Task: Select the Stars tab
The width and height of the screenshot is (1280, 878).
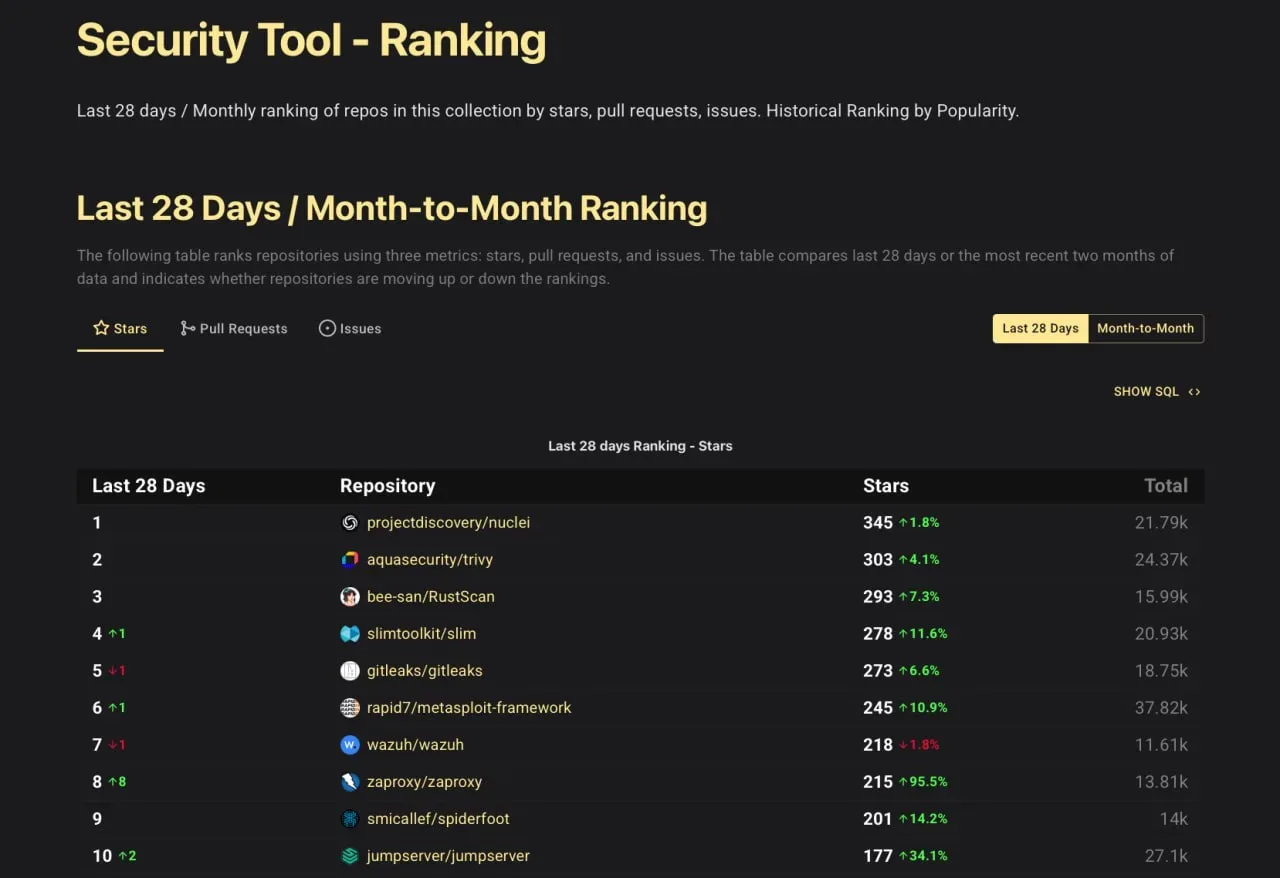Action: 120,329
